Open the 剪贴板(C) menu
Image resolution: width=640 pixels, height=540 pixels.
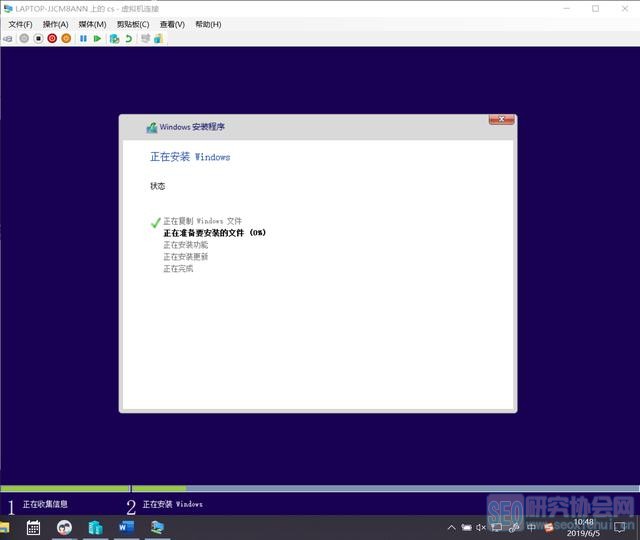(133, 24)
